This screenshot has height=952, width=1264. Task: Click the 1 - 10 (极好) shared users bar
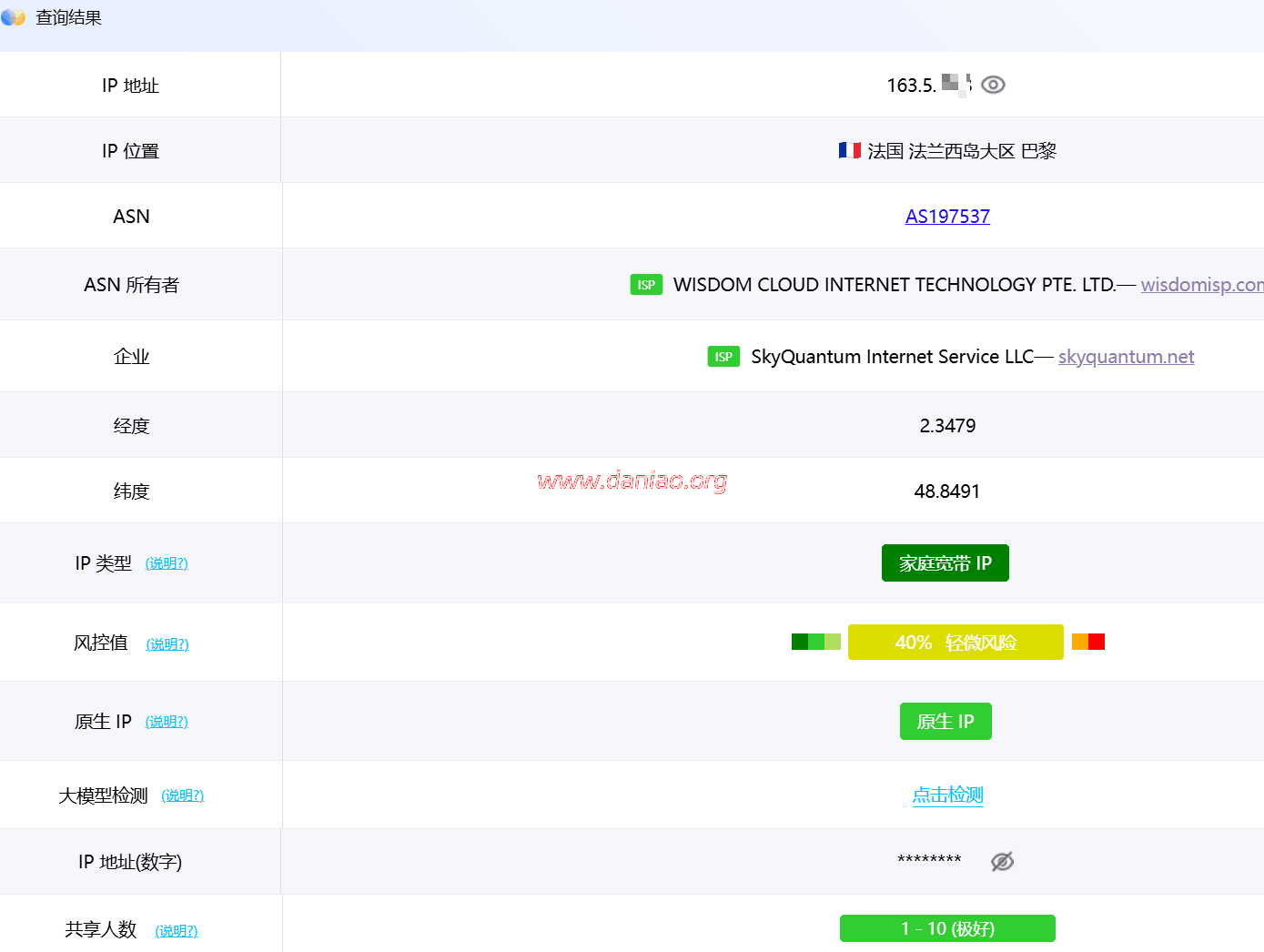pyautogui.click(x=947, y=928)
